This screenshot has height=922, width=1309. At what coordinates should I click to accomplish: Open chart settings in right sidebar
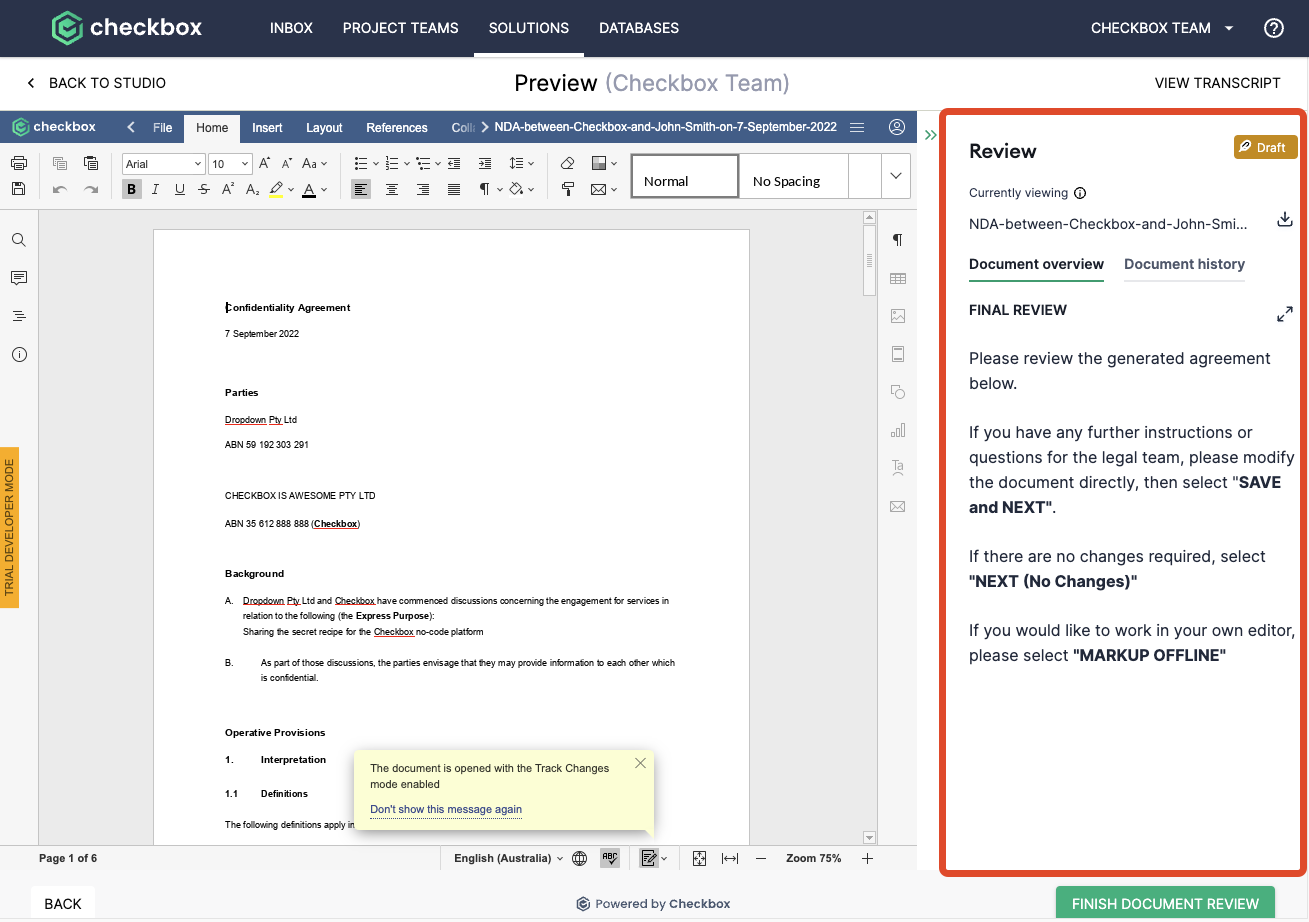click(897, 430)
